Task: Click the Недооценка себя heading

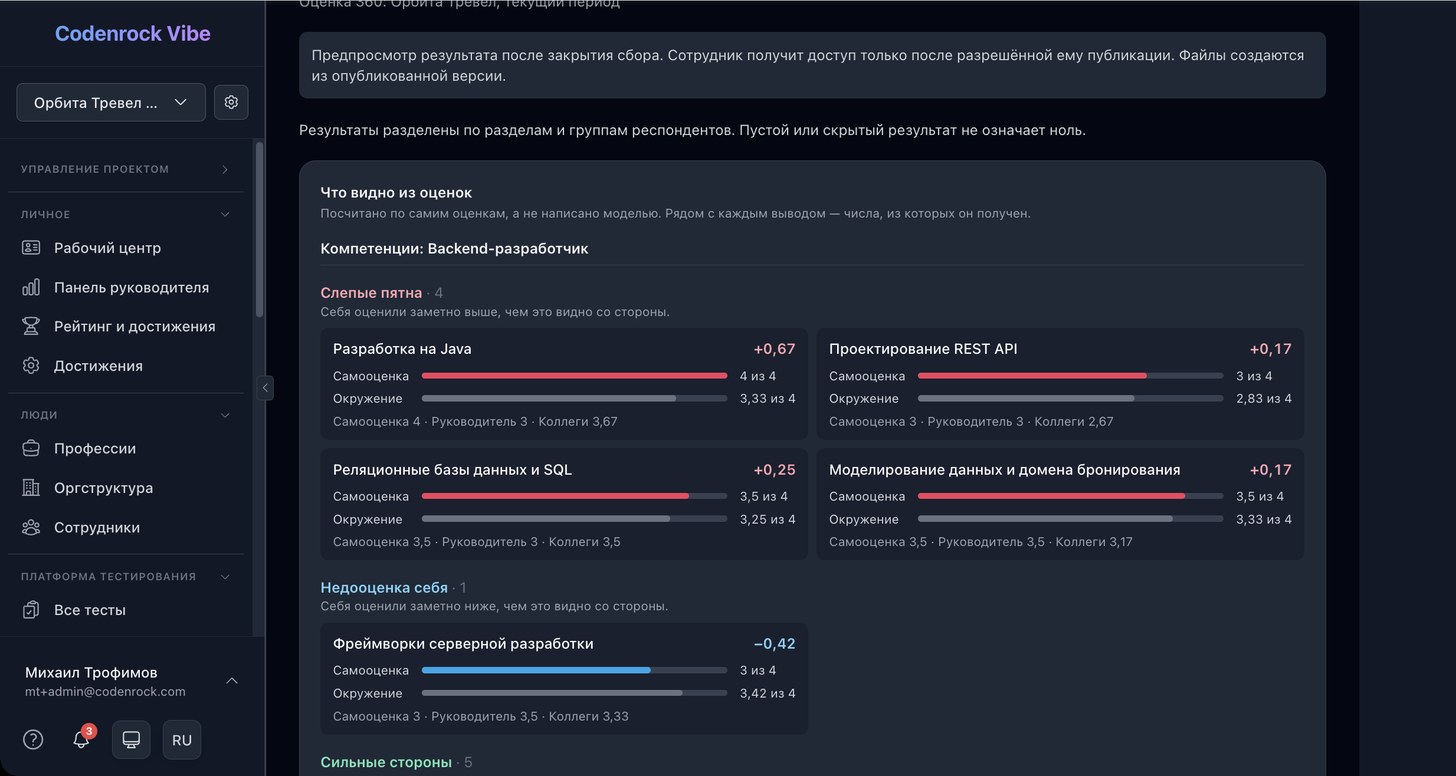Action: (384, 588)
